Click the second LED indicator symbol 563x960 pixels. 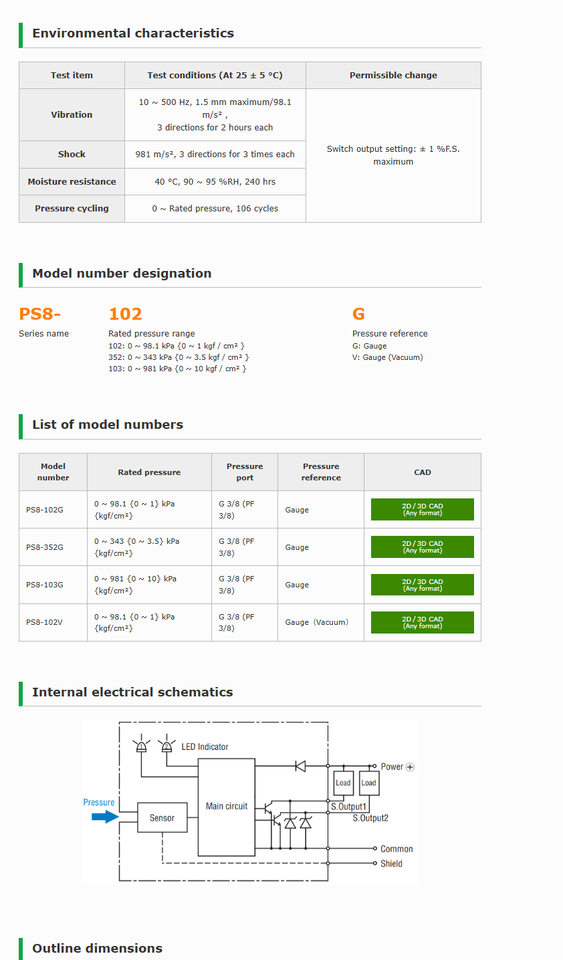[x=166, y=744]
